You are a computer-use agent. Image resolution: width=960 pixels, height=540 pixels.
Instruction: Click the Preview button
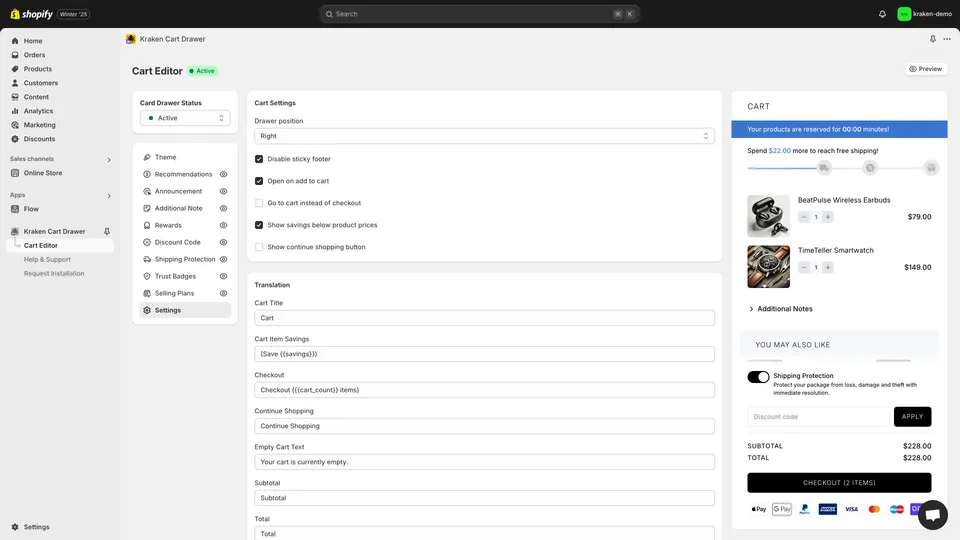925,69
